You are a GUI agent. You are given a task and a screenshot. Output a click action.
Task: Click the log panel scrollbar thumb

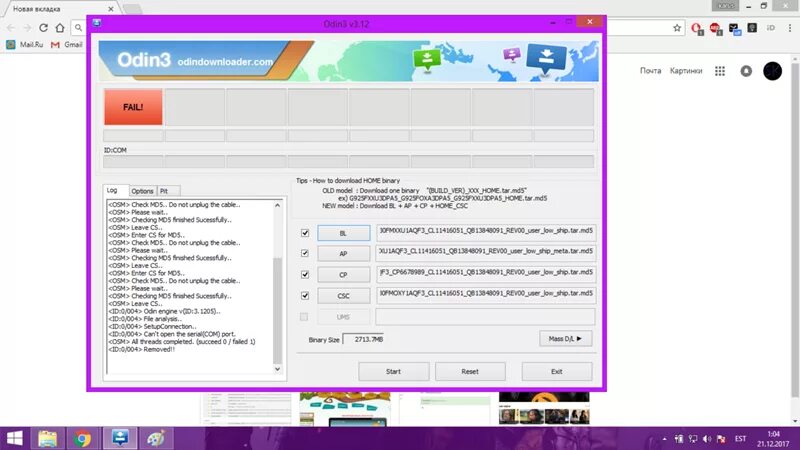[278, 309]
